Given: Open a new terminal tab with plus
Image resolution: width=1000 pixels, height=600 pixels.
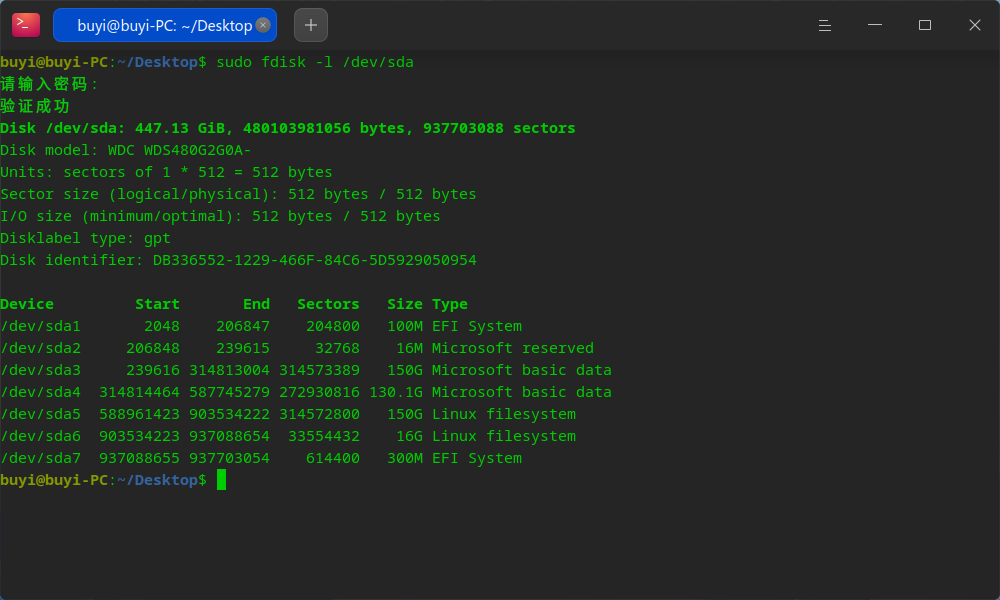Looking at the screenshot, I should pos(311,25).
